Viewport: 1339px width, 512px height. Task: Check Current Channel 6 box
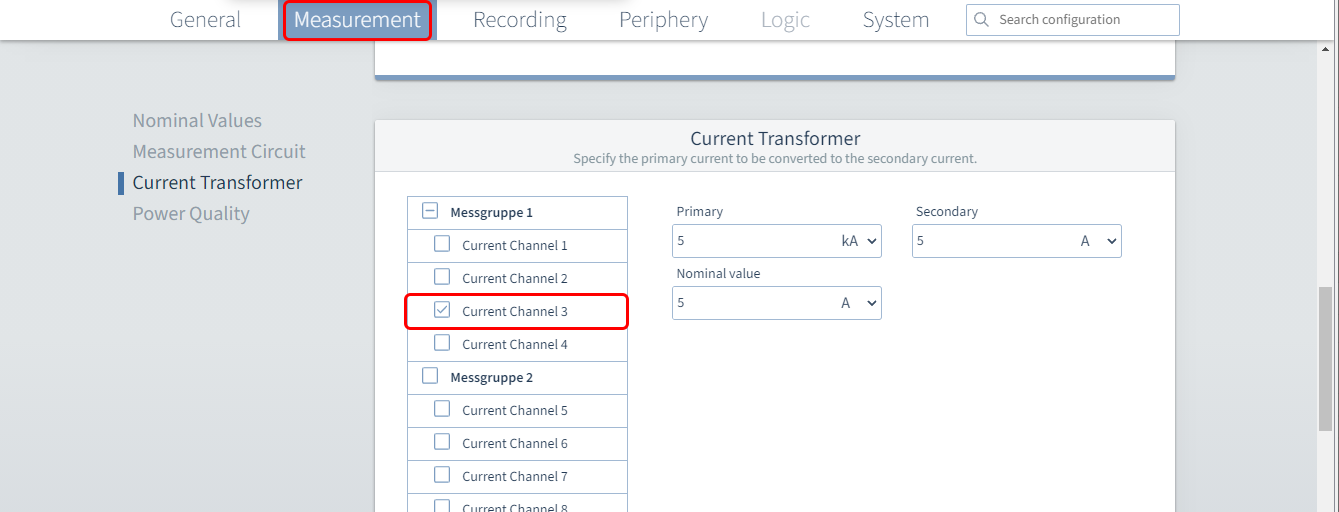(x=441, y=442)
